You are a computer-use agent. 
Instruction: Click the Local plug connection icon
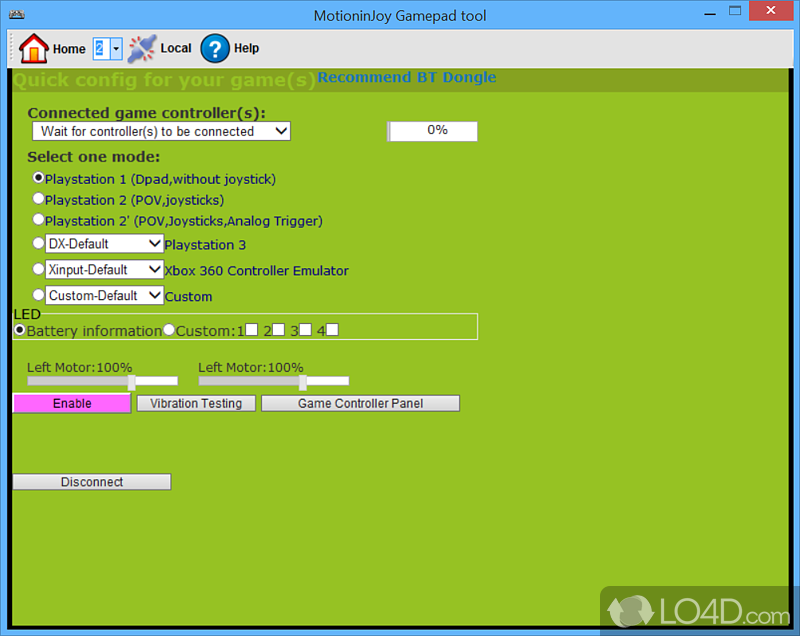click(x=141, y=48)
